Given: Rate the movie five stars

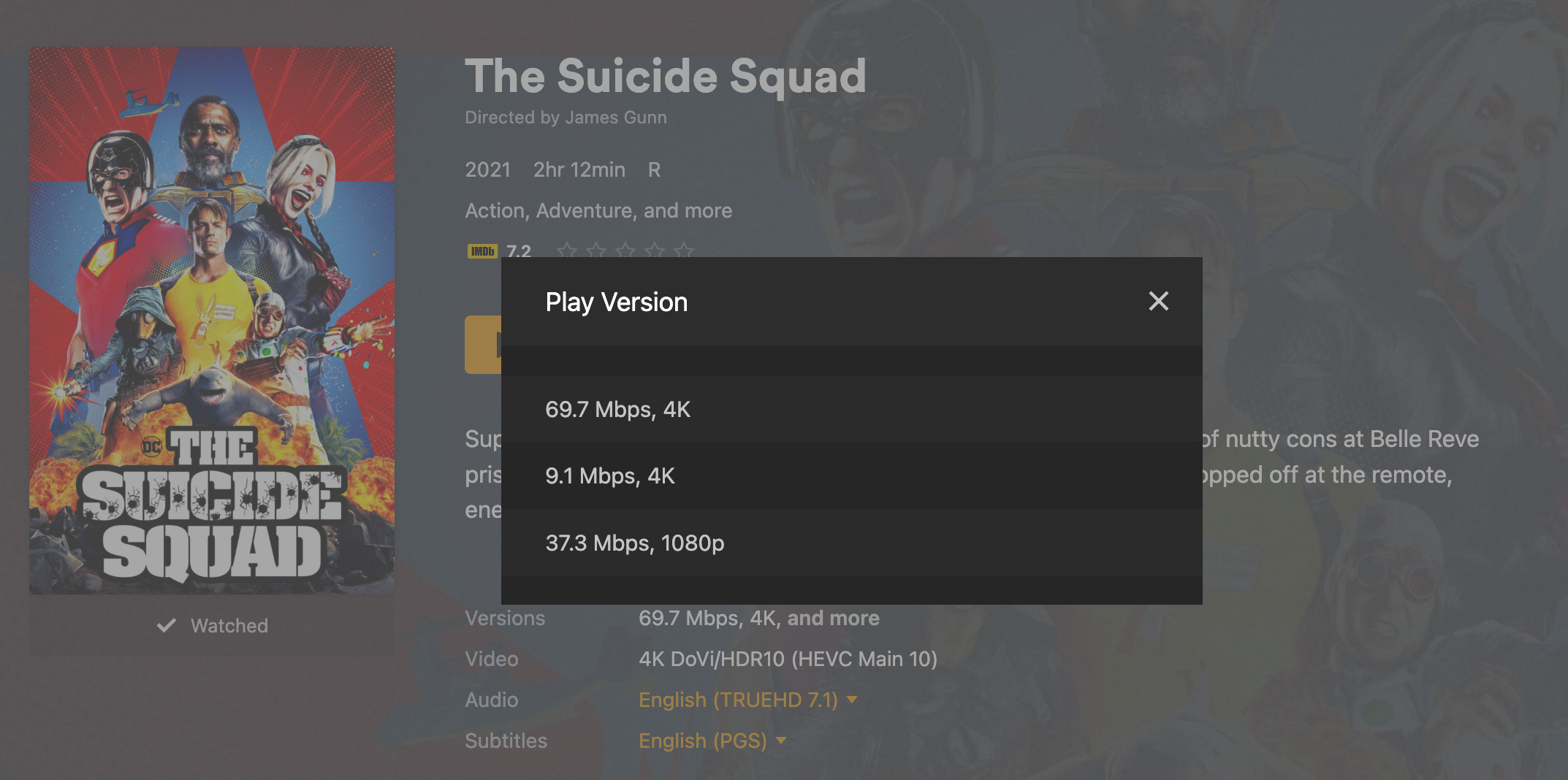Looking at the screenshot, I should tap(684, 251).
